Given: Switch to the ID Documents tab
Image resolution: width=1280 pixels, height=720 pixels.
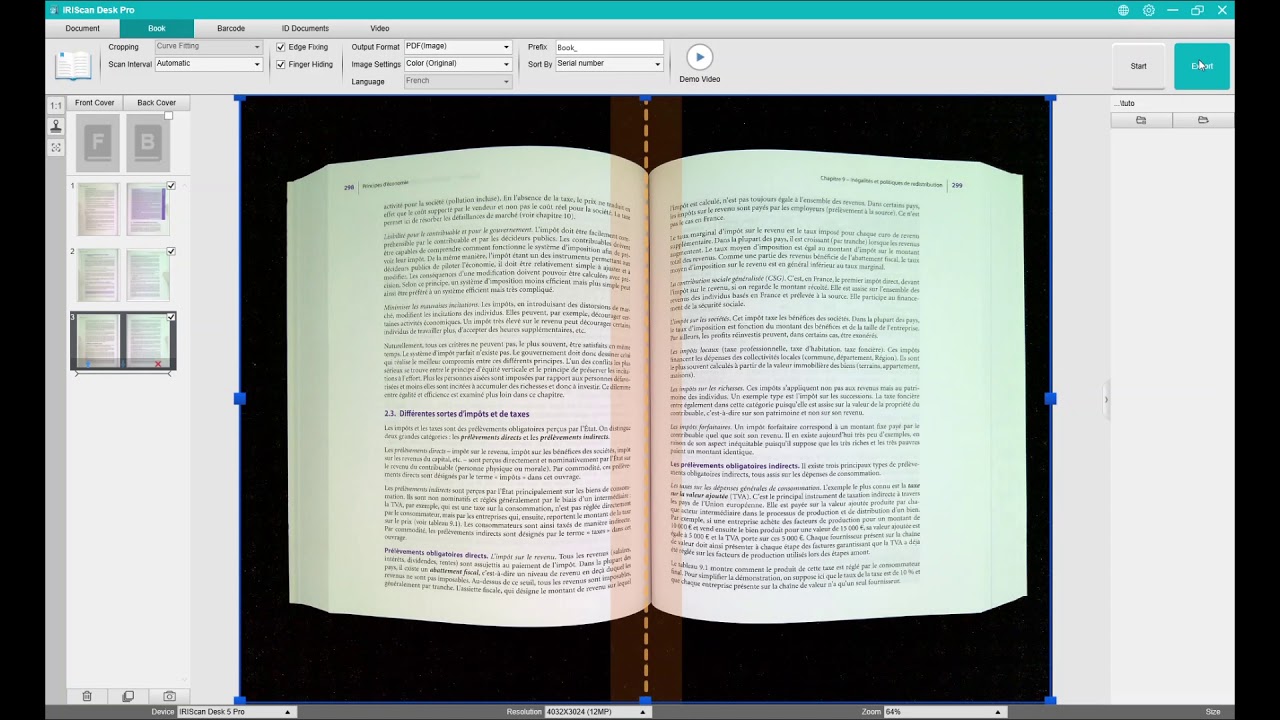Looking at the screenshot, I should tap(305, 29).
